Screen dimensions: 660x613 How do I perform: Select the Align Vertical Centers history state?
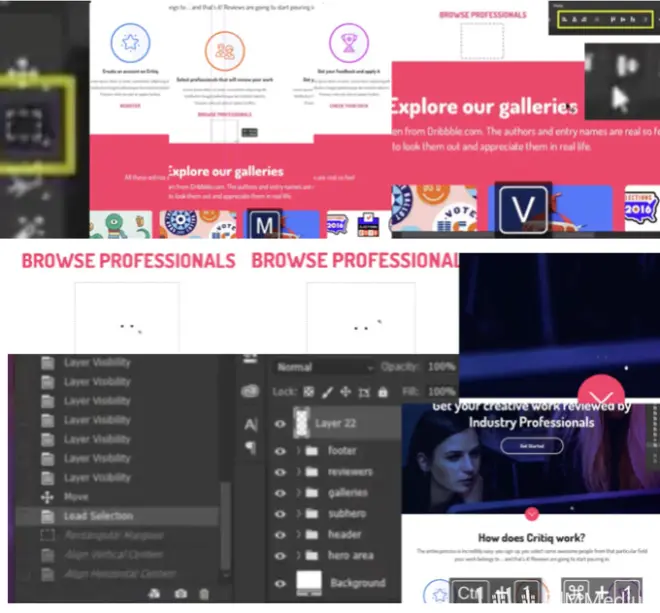tap(117, 554)
